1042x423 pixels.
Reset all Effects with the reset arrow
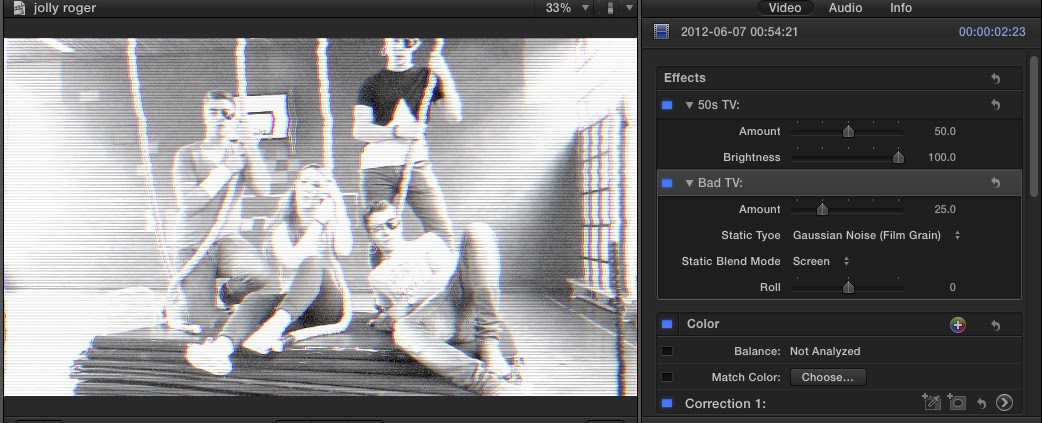[995, 78]
